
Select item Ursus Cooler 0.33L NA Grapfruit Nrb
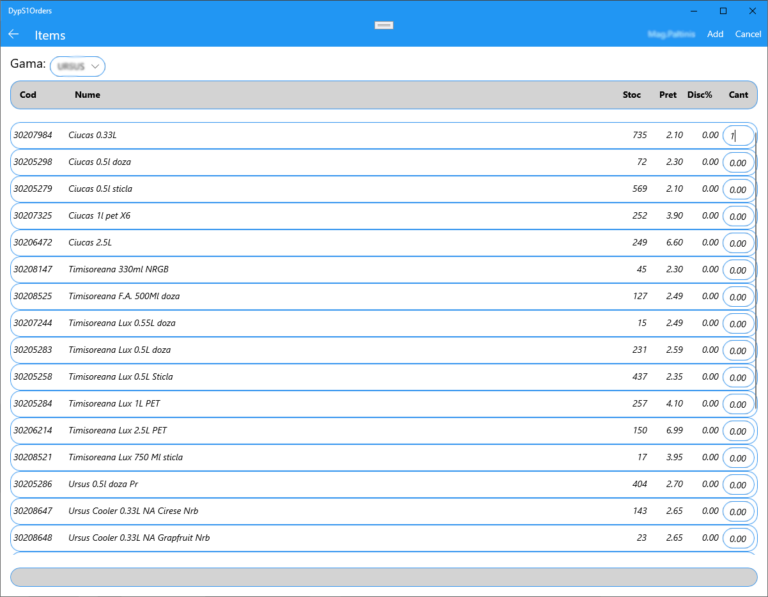point(139,538)
